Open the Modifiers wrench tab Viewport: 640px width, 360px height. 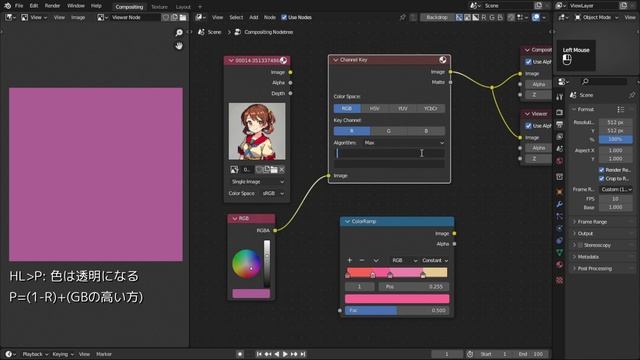pos(560,204)
